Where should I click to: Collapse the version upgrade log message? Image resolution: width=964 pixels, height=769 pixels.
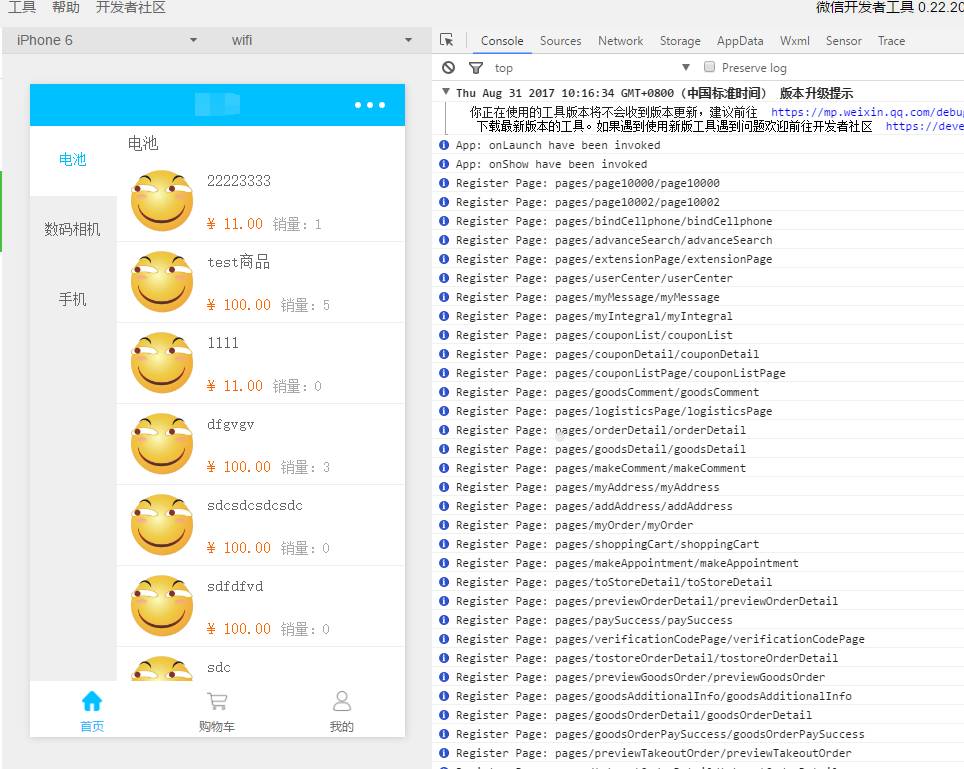(446, 92)
